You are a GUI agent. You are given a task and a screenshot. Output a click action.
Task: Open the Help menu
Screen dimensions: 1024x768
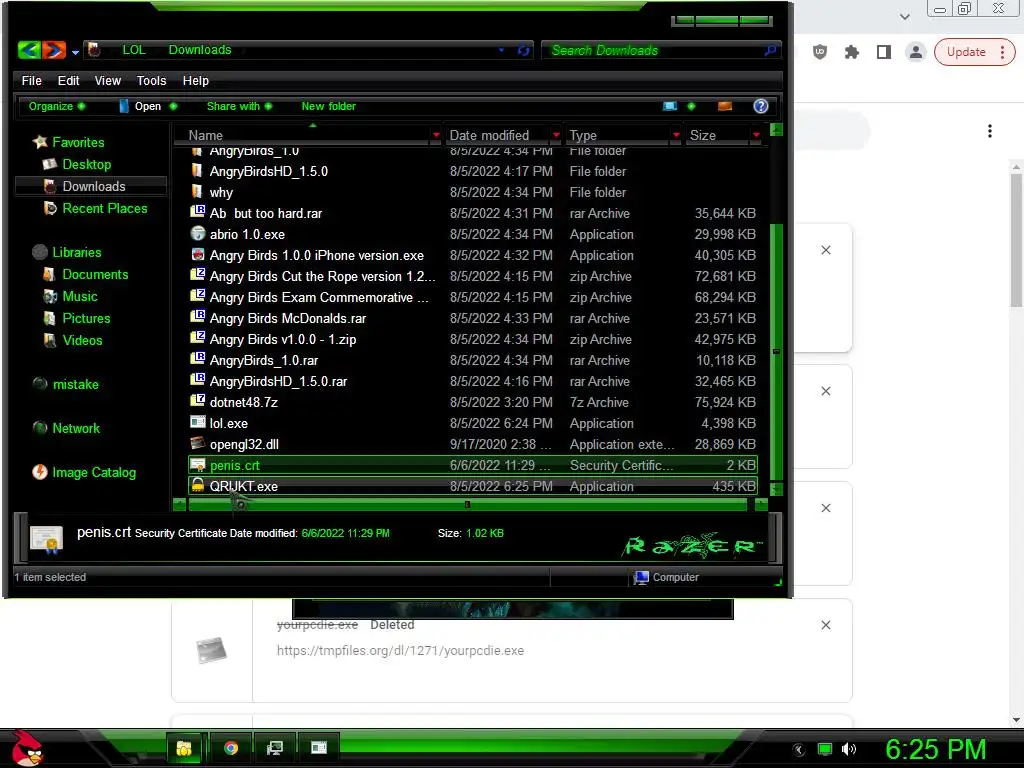[x=195, y=80]
